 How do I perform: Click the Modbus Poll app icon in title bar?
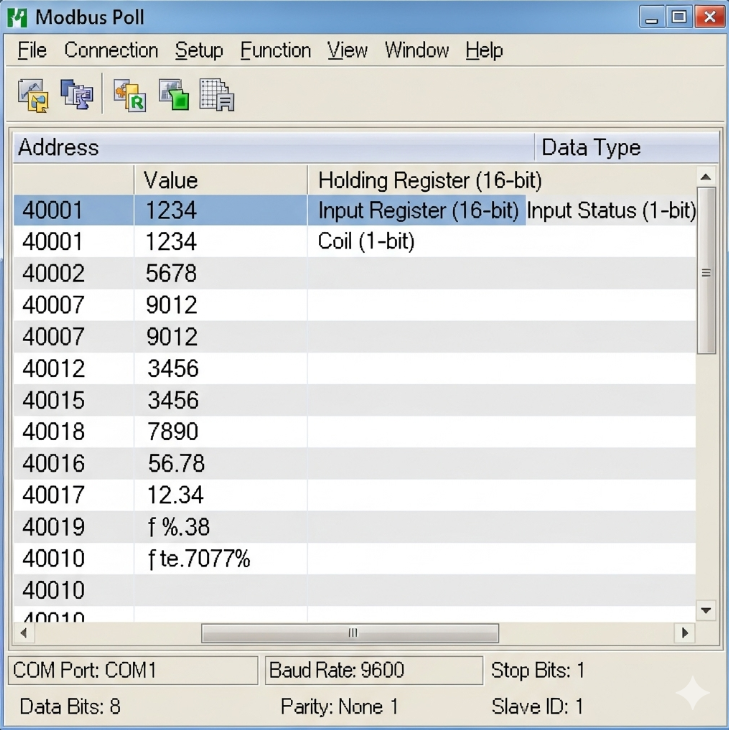tap(17, 18)
